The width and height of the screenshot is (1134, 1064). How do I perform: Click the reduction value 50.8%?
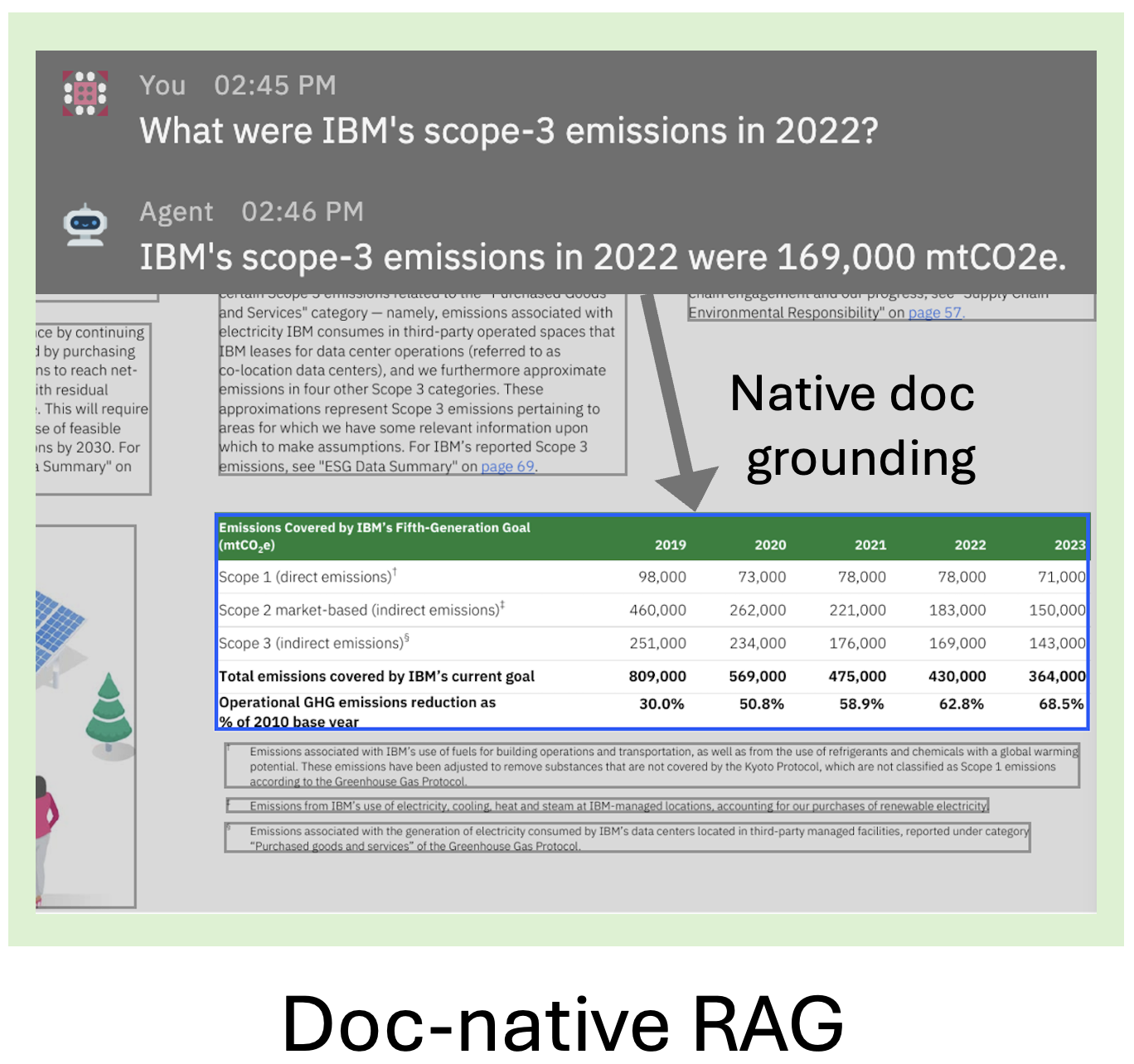762,704
